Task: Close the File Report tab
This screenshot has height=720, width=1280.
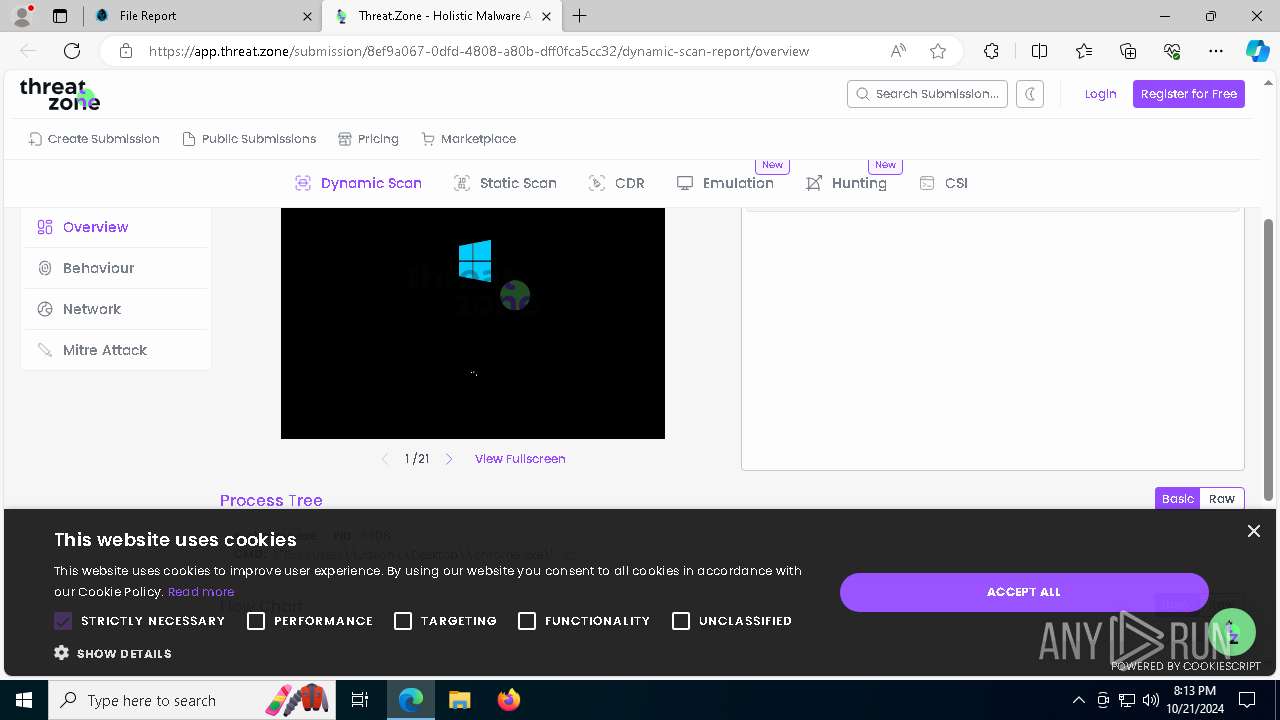Action: coord(307,16)
